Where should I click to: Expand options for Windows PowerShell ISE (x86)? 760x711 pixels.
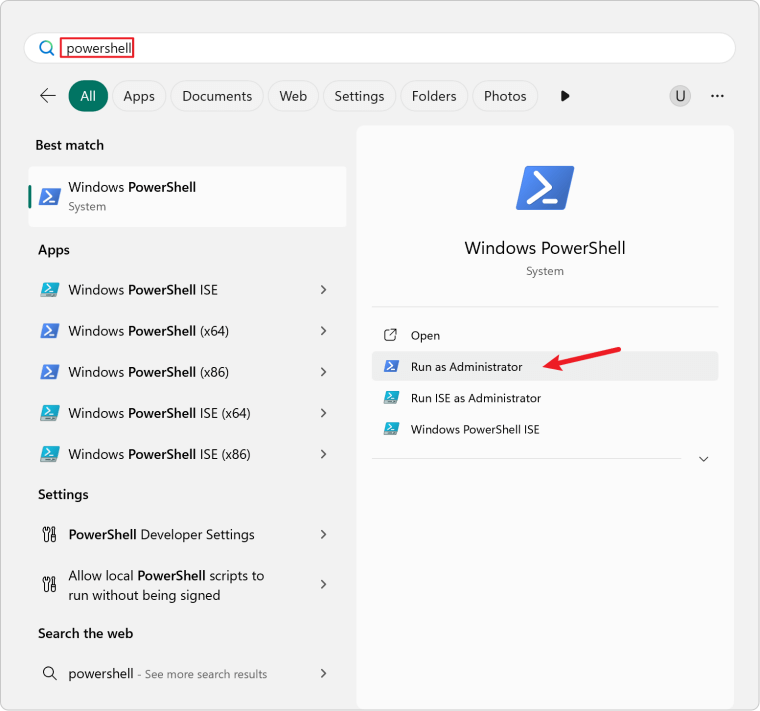[323, 454]
